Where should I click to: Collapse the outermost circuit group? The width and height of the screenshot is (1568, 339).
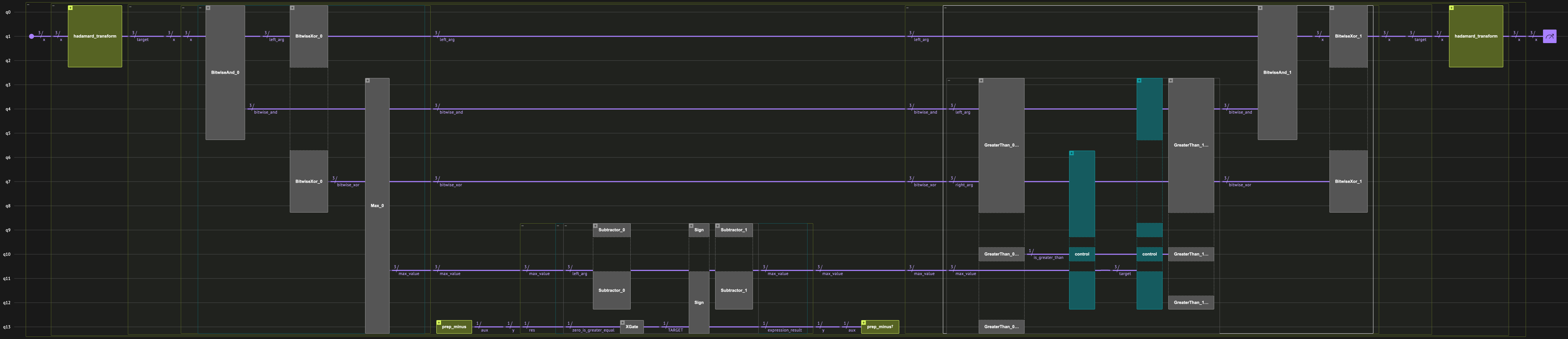click(x=28, y=5)
